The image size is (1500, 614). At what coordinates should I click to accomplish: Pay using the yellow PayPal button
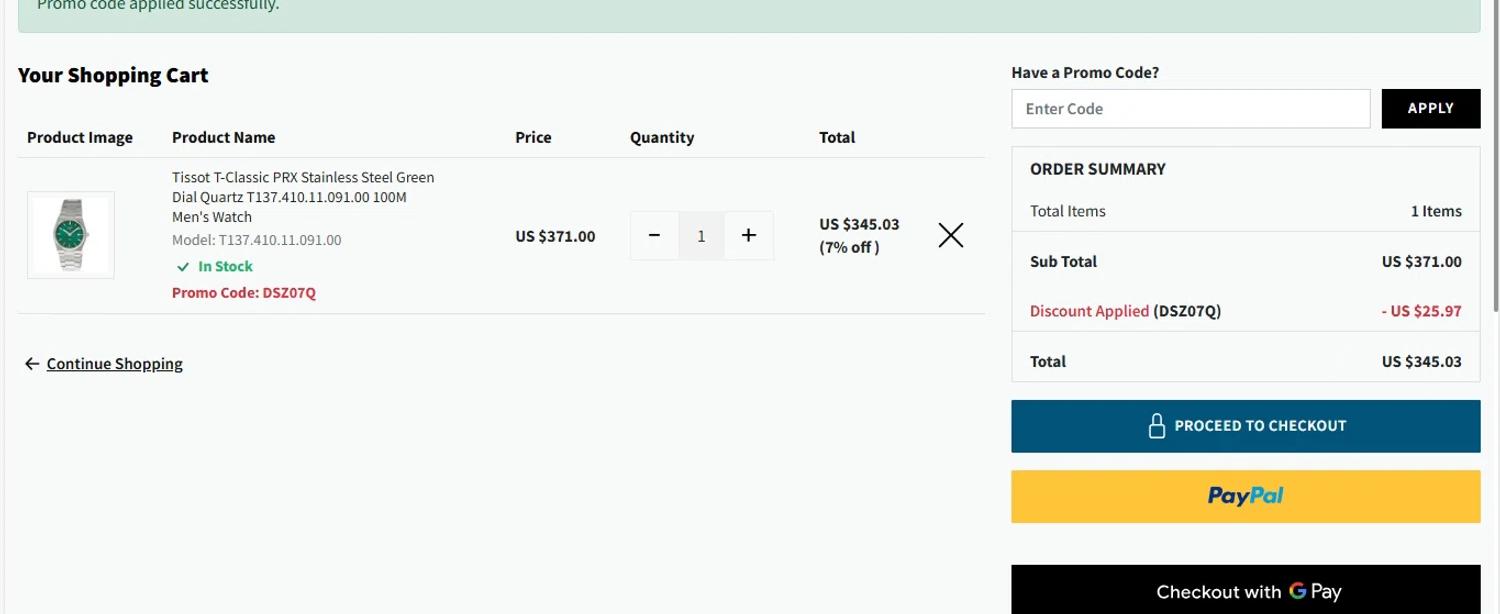[1246, 496]
